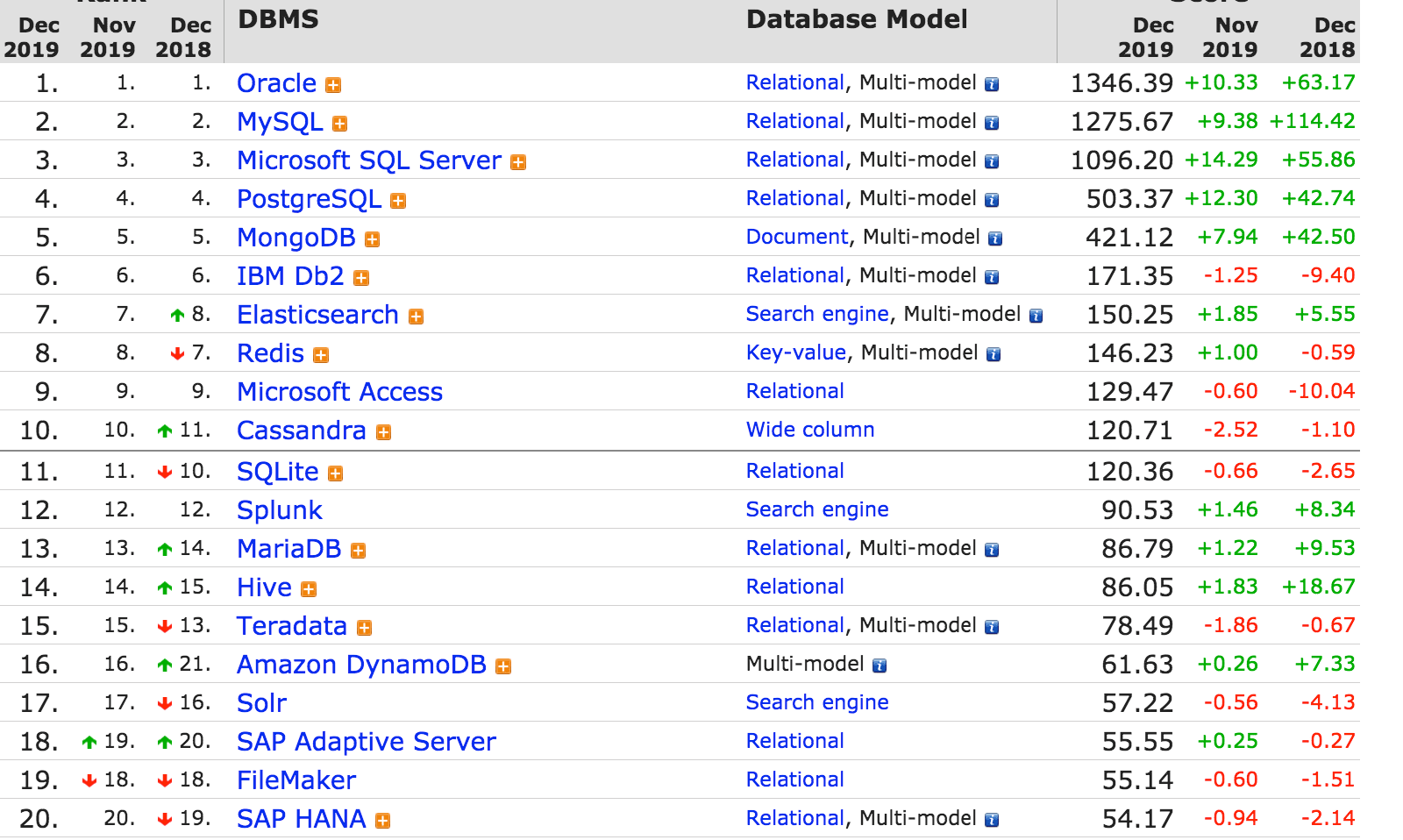Click the info icon in MariaDB row
The image size is (1403, 840).
pos(992,550)
